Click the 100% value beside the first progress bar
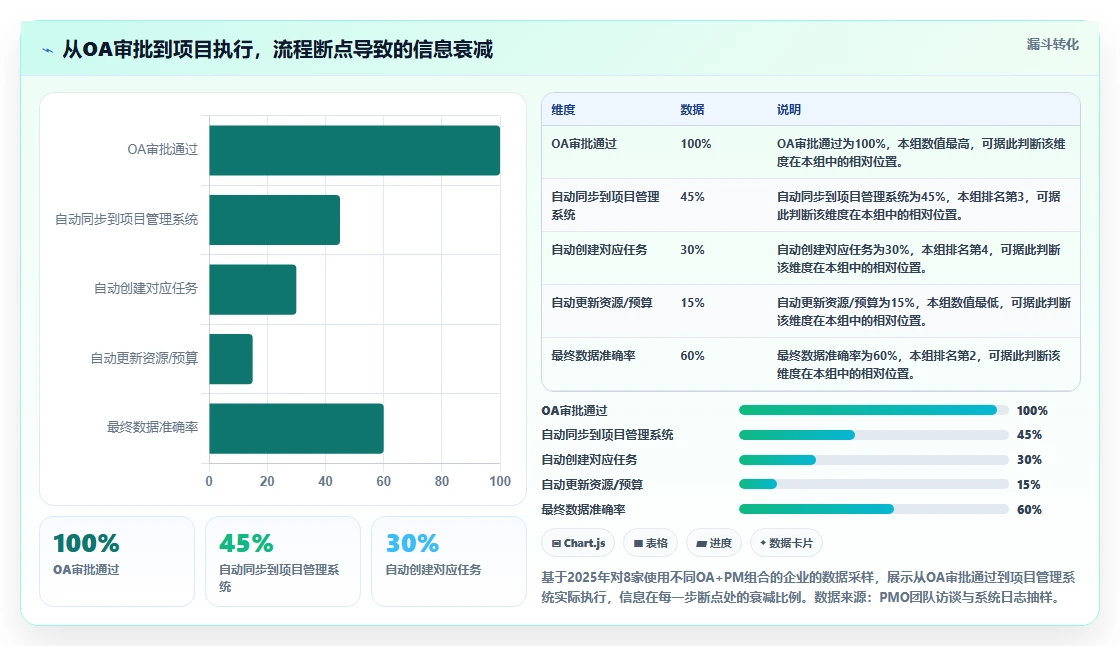 (1032, 411)
